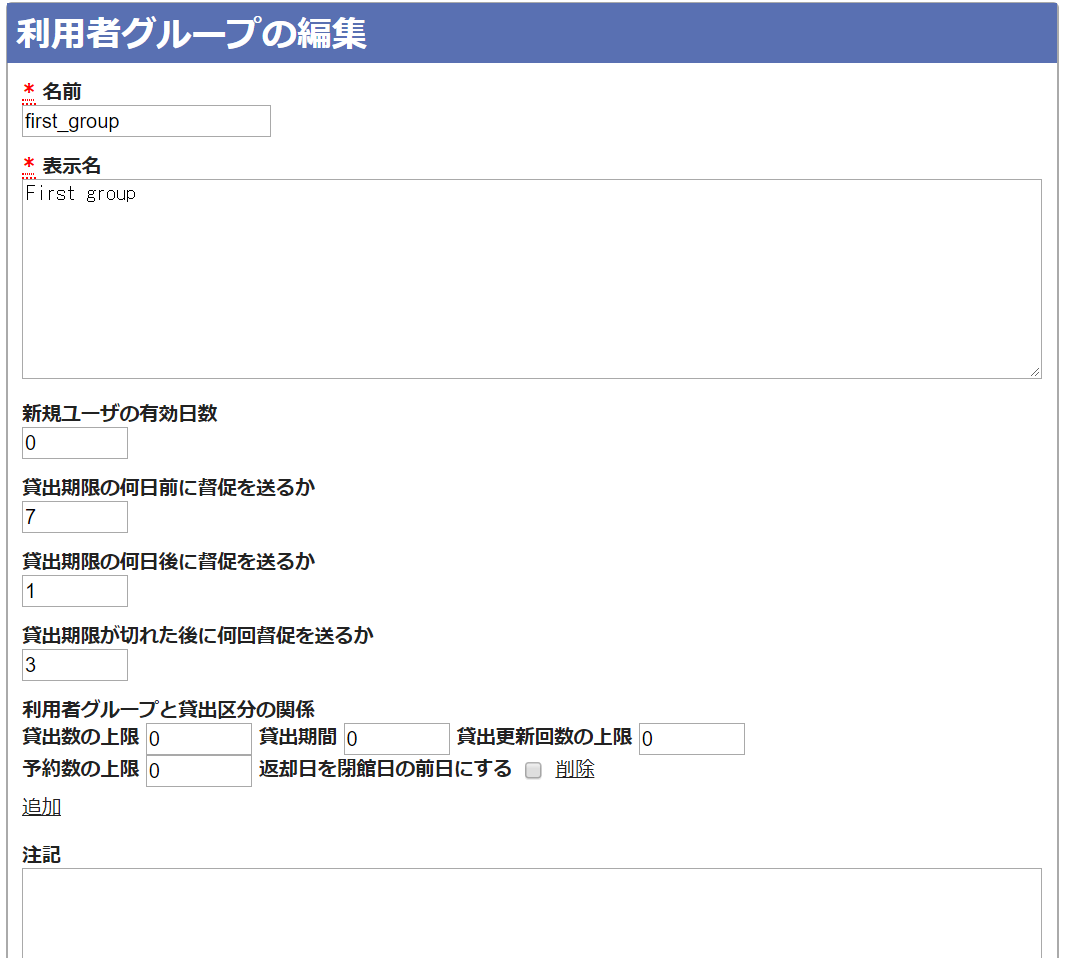Viewport: 1069px width, 958px height.
Task: Select the 貸出期限が切れた後に何回督促を送るか field
Action: point(75,665)
